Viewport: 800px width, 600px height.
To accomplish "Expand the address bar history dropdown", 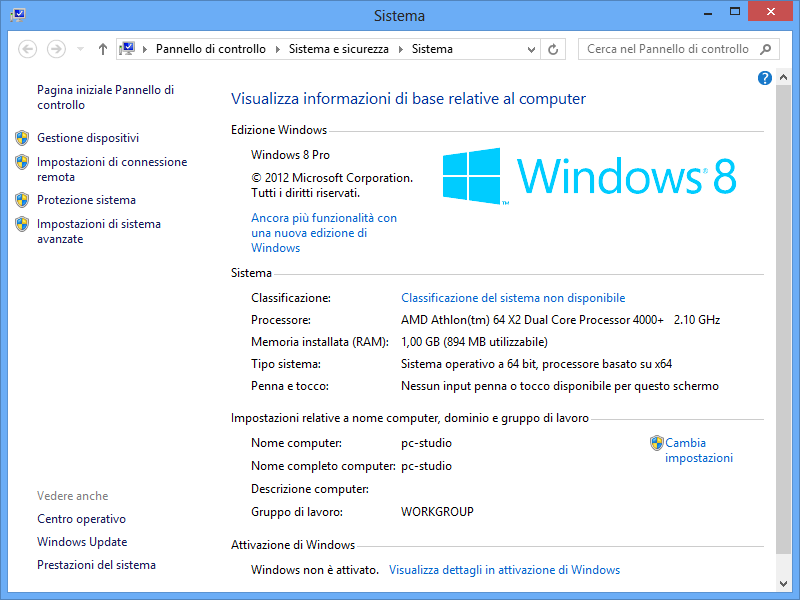I will 531,49.
